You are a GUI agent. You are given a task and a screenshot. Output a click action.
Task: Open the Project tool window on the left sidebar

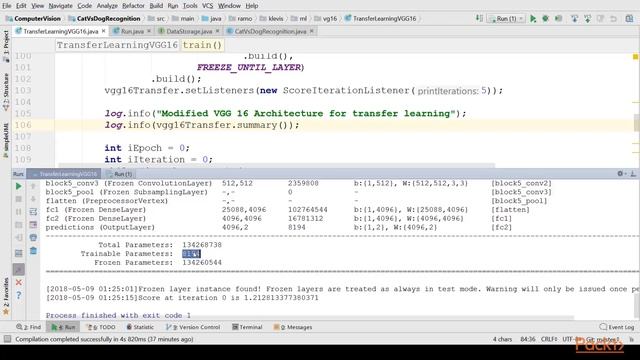coord(6,46)
